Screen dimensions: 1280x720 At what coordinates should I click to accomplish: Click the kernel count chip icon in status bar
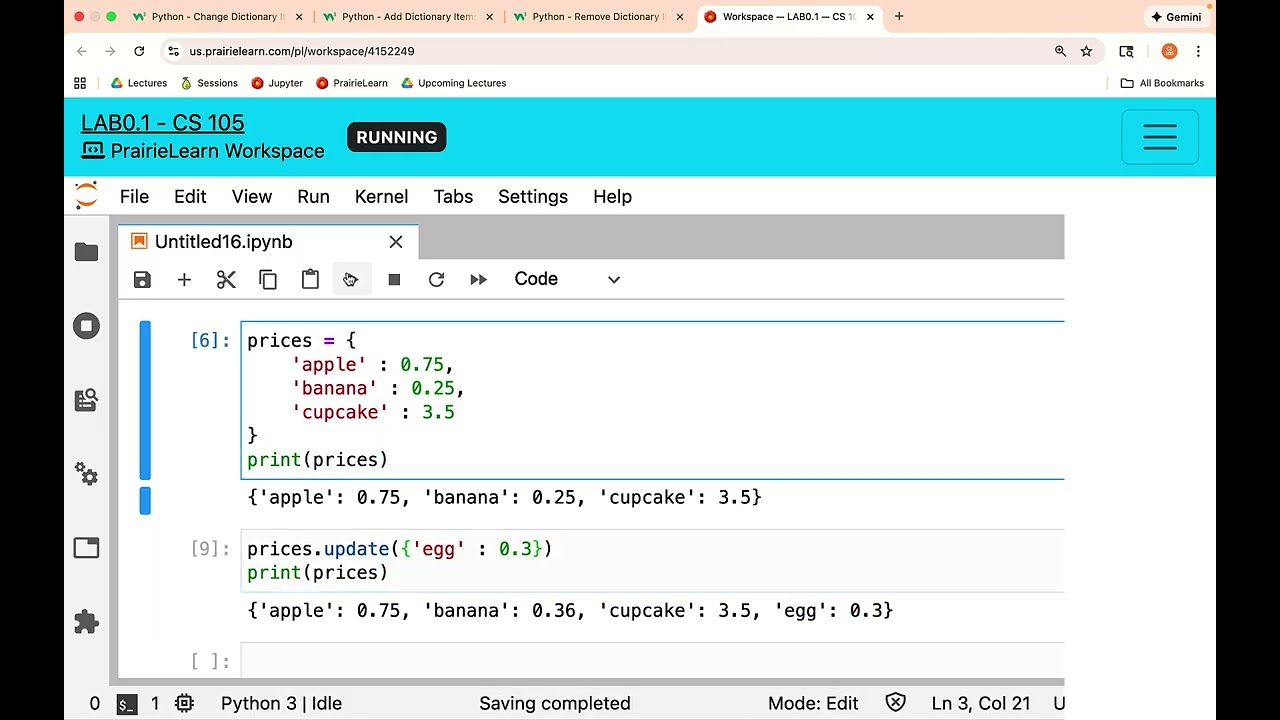tap(184, 703)
